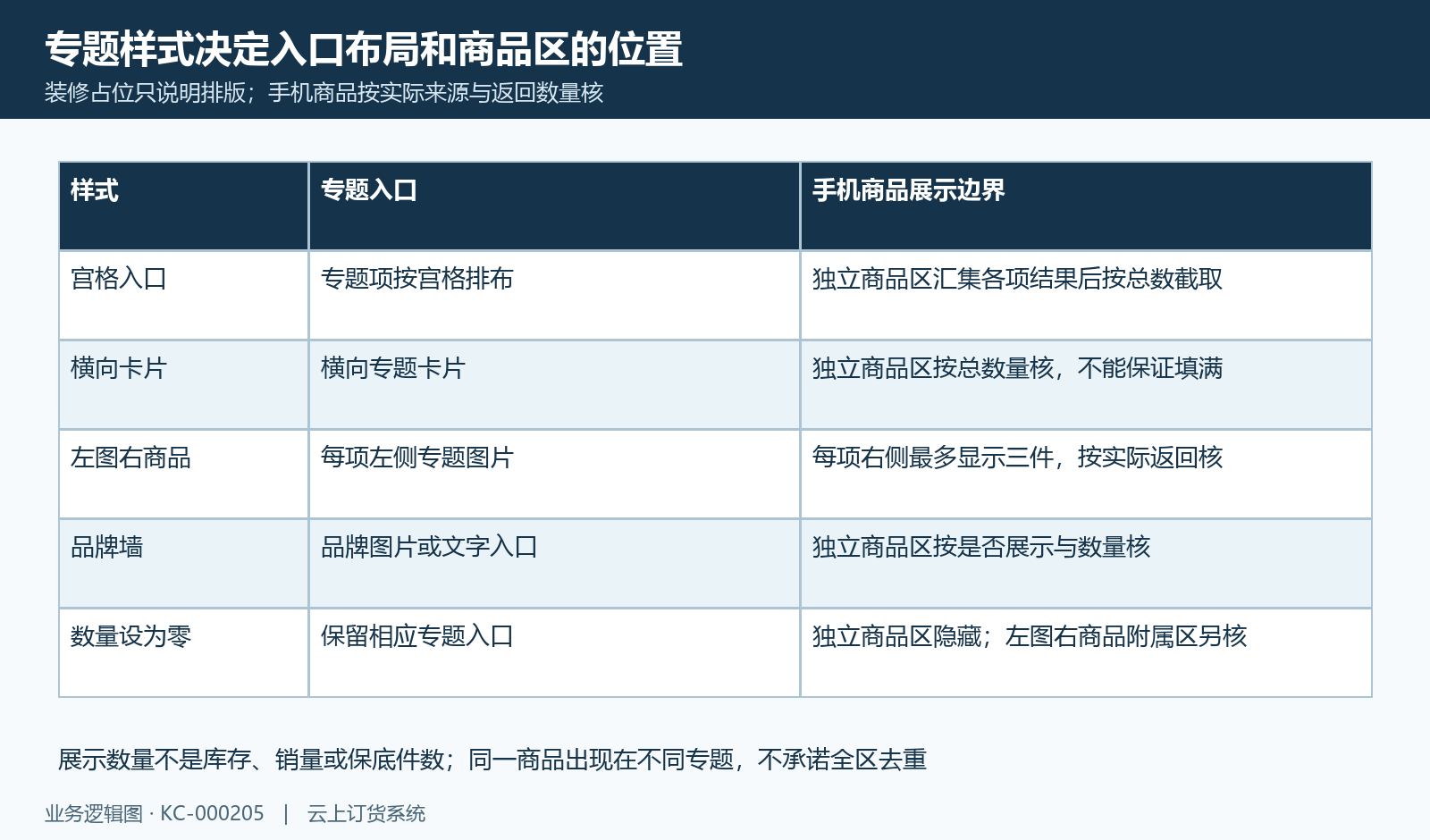Click the 专题入口 column header
Screen dimensions: 1430x840
click(554, 206)
